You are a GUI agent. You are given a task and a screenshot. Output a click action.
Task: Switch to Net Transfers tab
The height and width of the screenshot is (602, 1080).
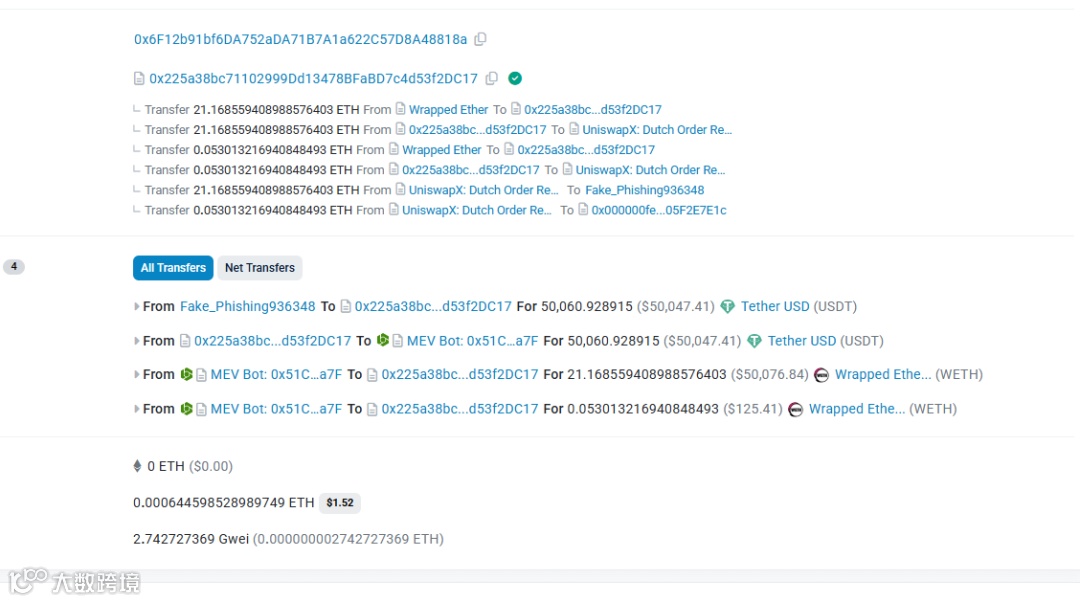pos(260,268)
